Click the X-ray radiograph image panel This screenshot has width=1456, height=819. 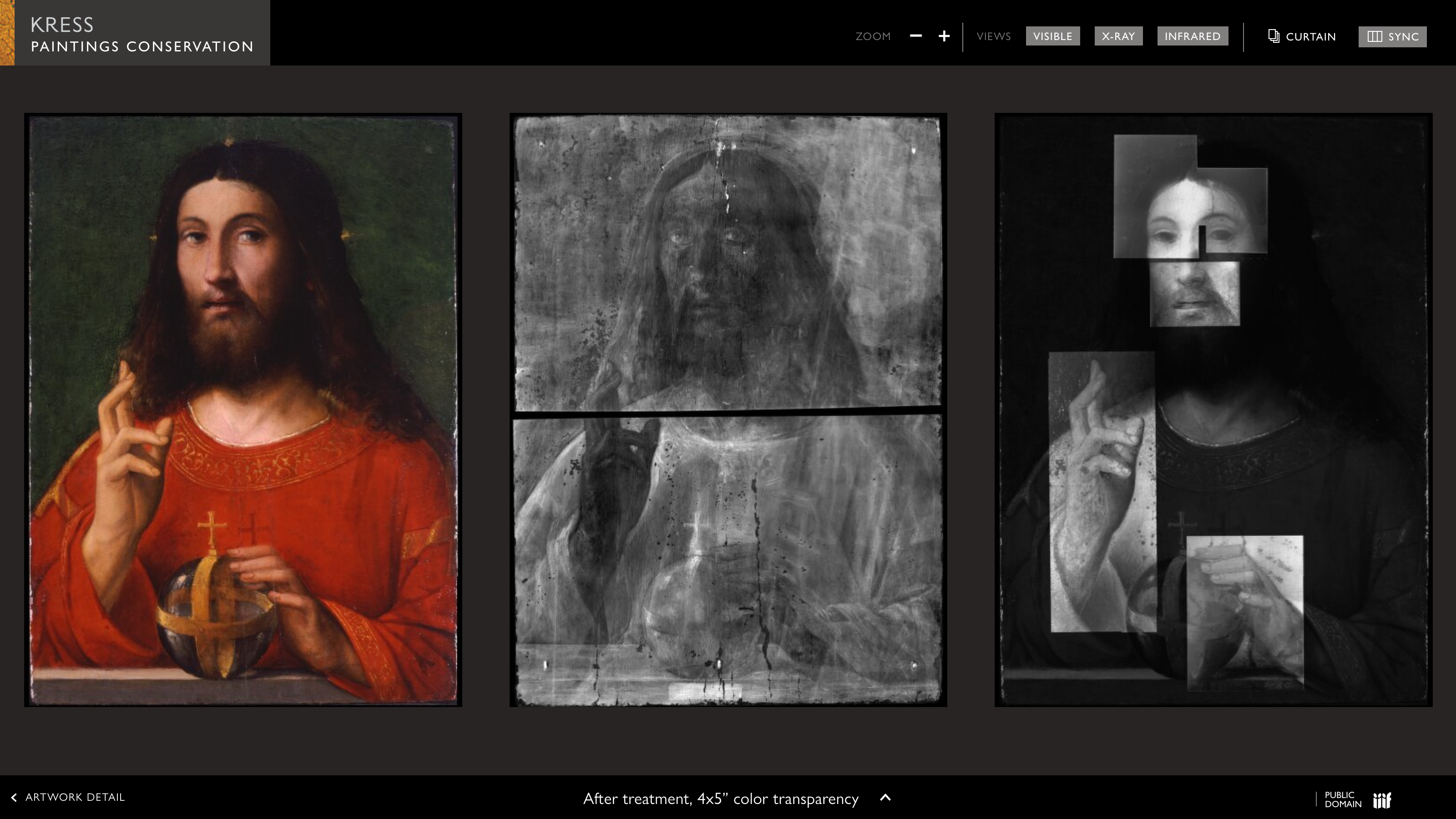728,410
